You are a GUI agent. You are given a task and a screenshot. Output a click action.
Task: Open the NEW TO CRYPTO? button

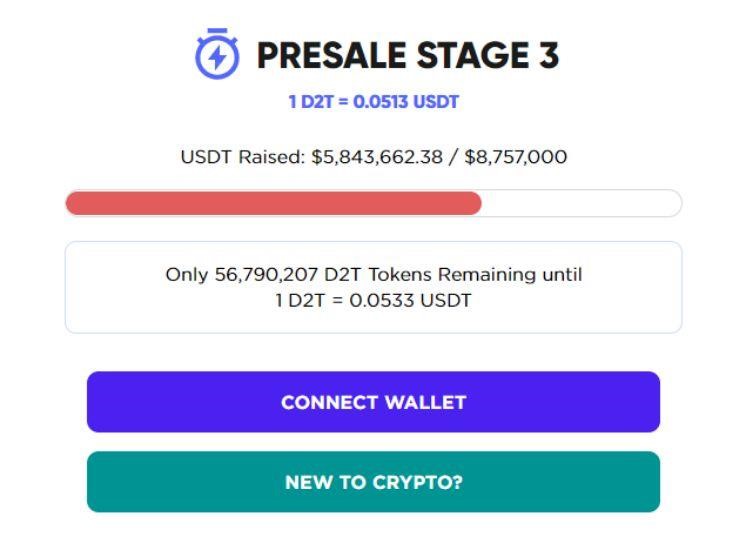pyautogui.click(x=373, y=482)
